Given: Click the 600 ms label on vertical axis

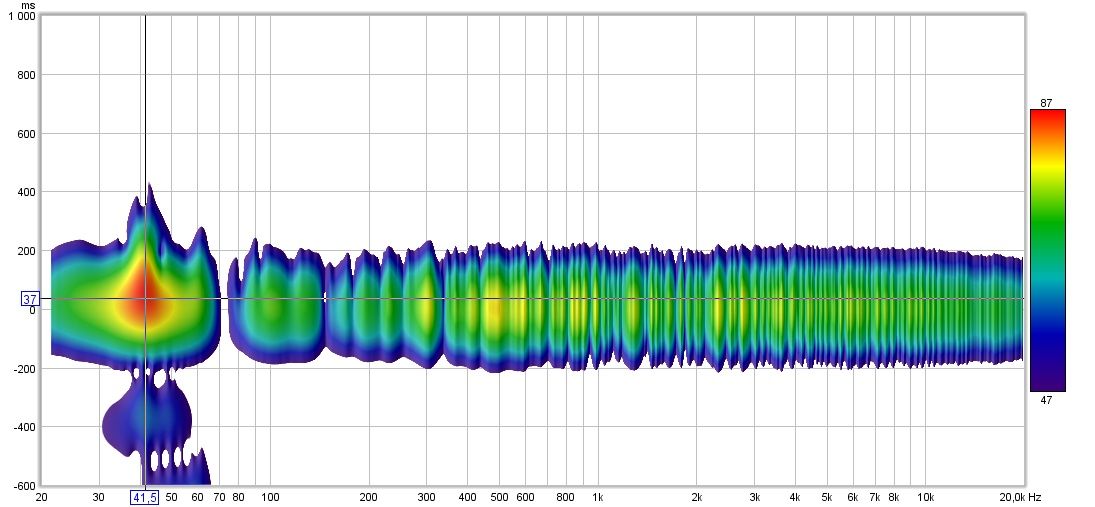Looking at the screenshot, I should pos(28,133).
